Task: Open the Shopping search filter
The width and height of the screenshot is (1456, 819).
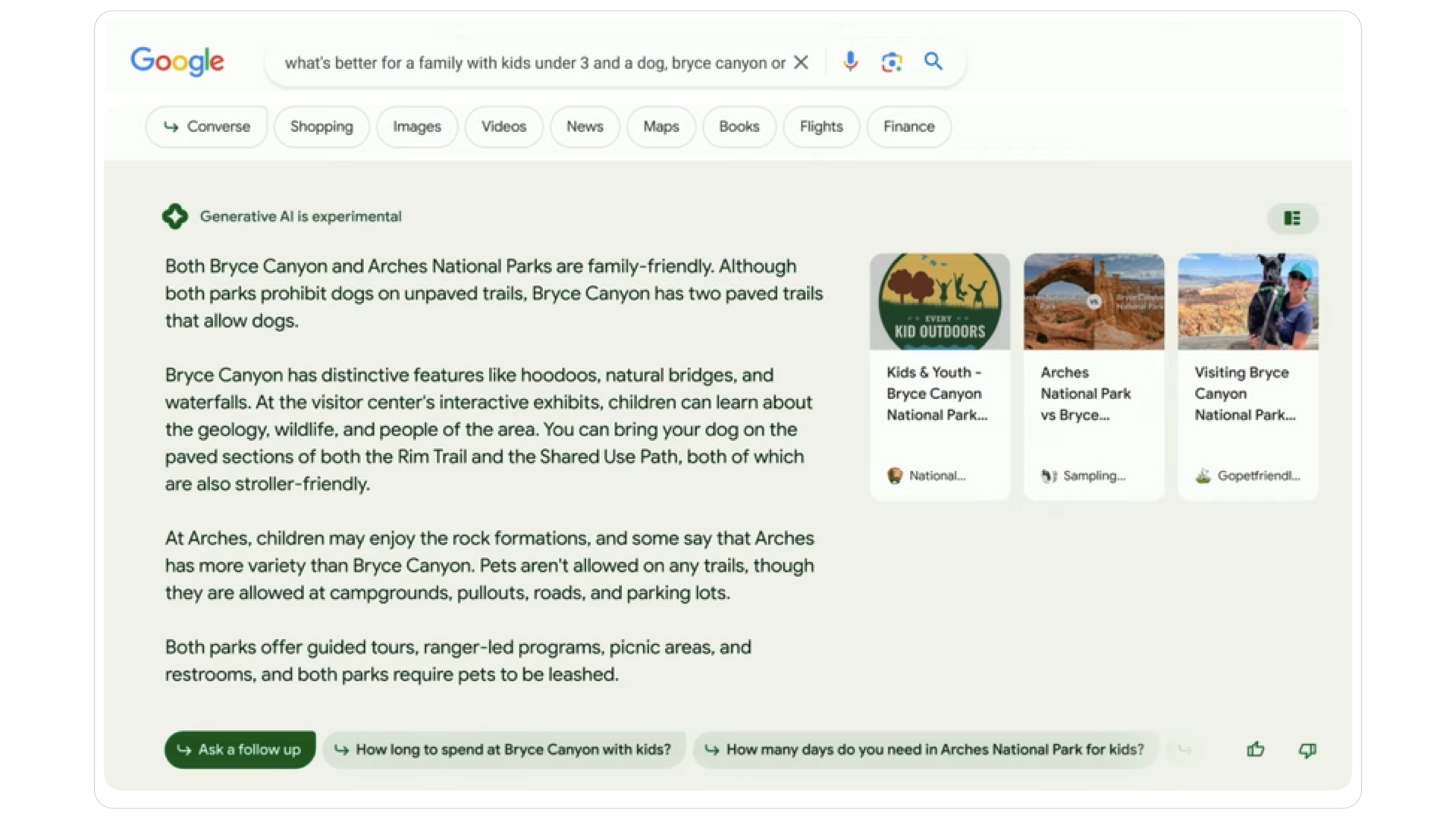Action: (x=322, y=127)
